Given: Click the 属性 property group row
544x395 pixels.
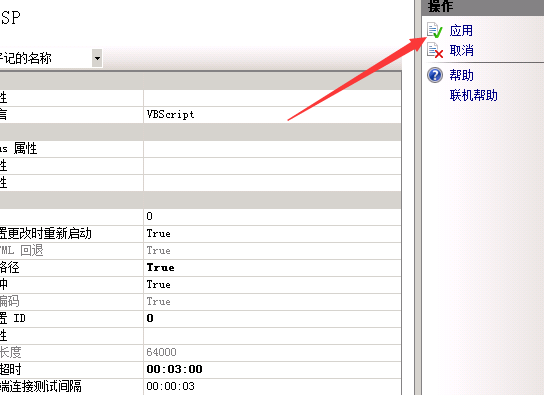Looking at the screenshot, I should tap(201, 149).
